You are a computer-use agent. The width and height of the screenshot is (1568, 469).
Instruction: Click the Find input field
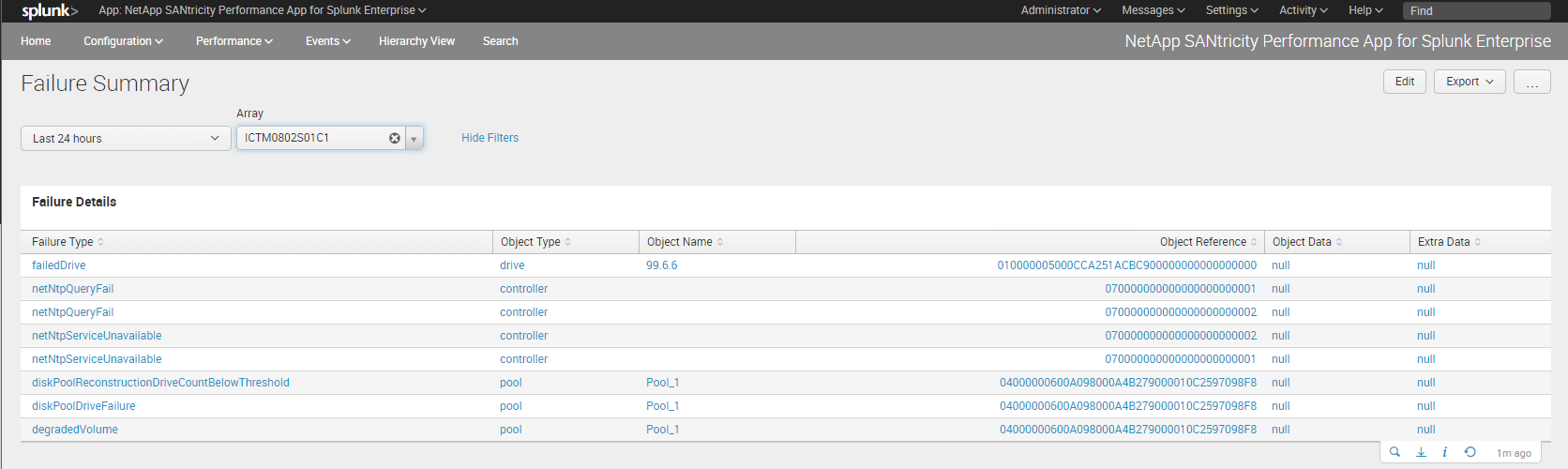[1477, 10]
